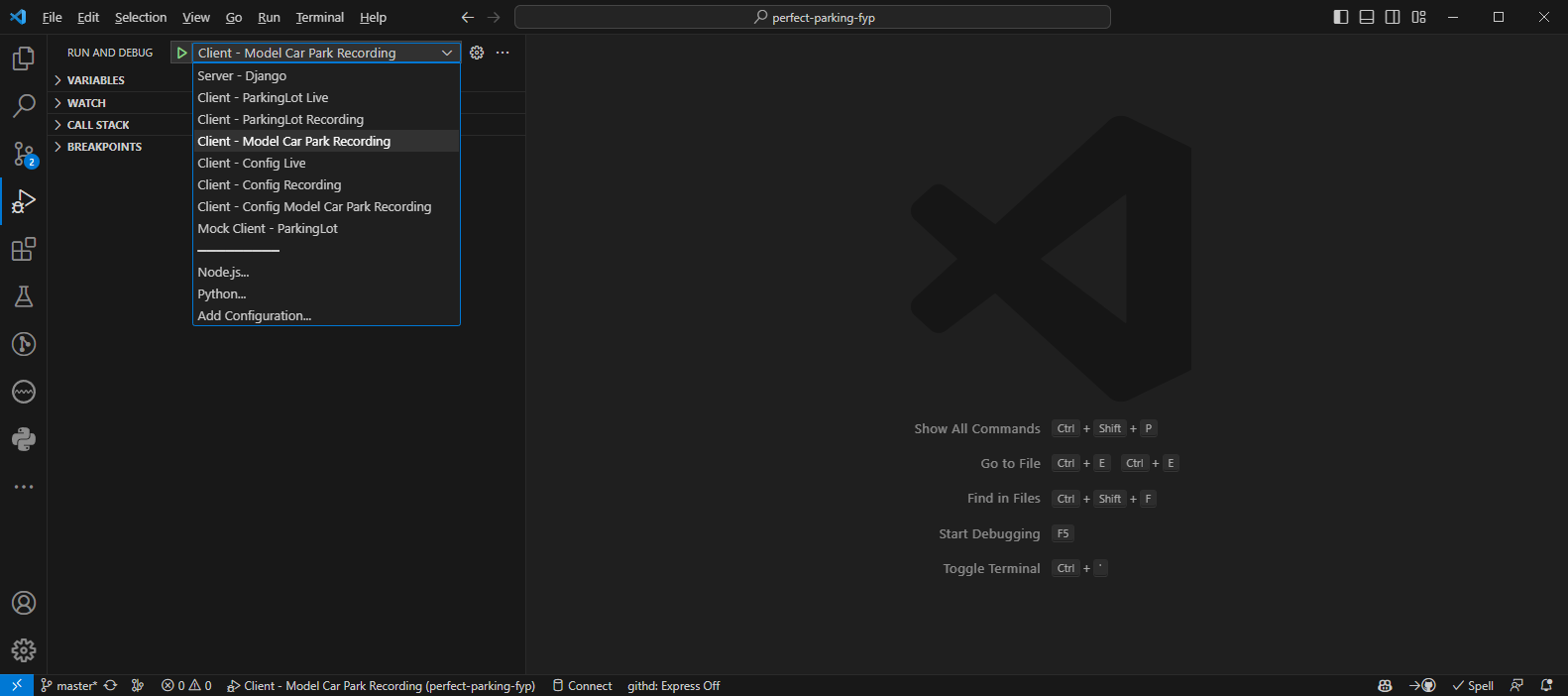This screenshot has height=696, width=1568.
Task: Click the master branch indicator
Action: pyautogui.click(x=68, y=685)
